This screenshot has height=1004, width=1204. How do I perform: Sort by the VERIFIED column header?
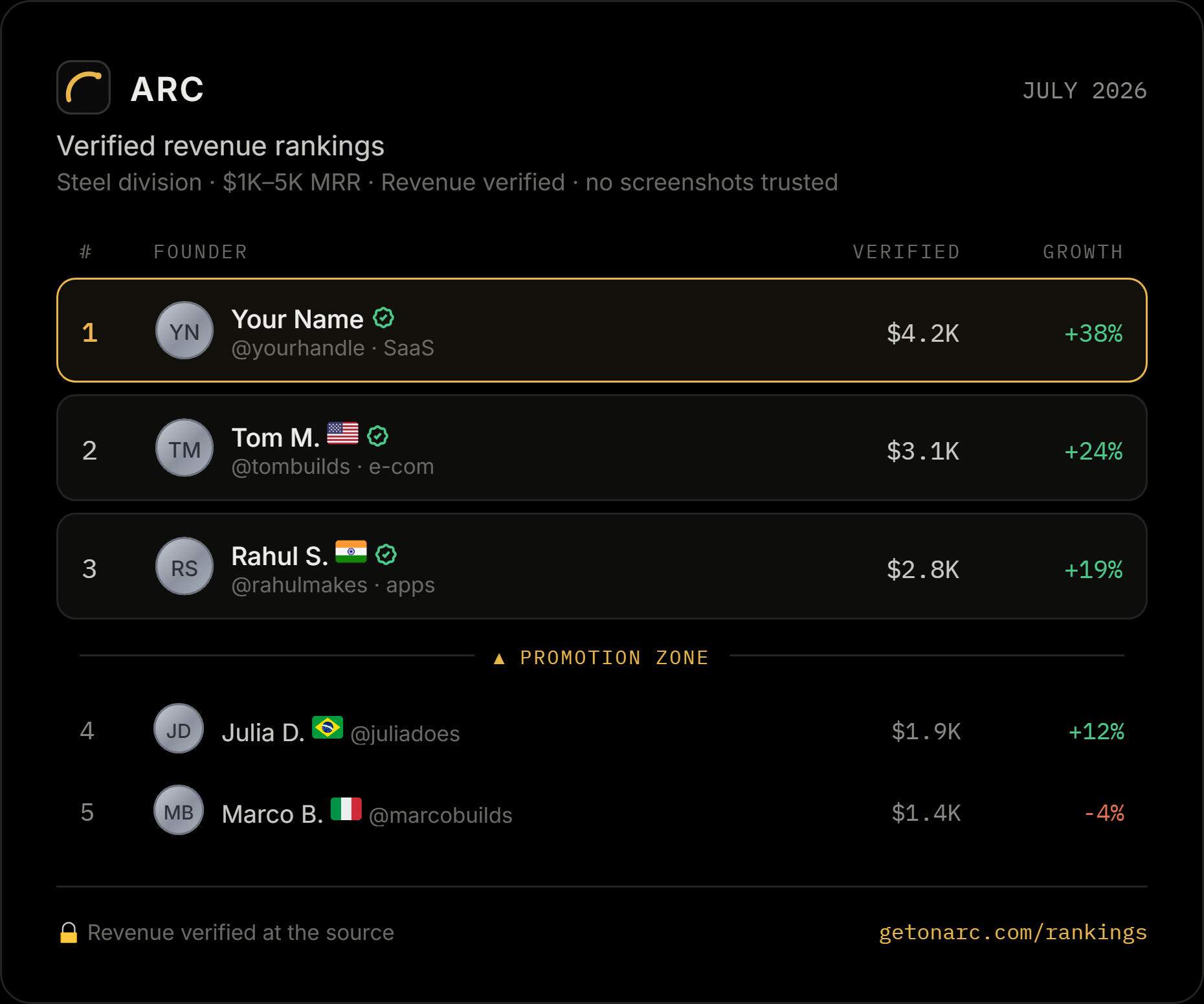pyautogui.click(x=906, y=252)
